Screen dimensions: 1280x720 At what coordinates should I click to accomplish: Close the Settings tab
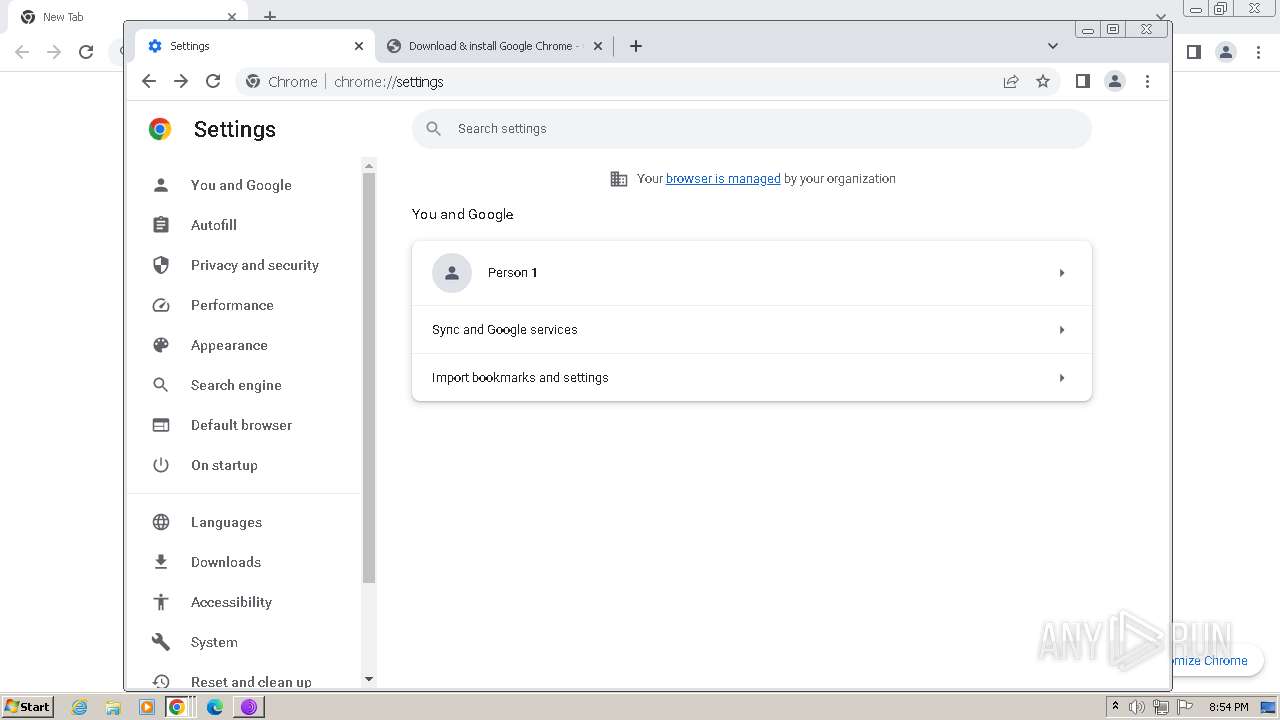click(359, 46)
